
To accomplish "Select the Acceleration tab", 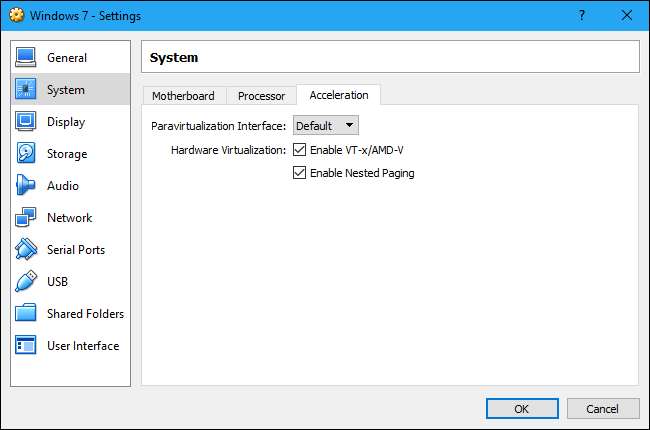I will pos(338,95).
